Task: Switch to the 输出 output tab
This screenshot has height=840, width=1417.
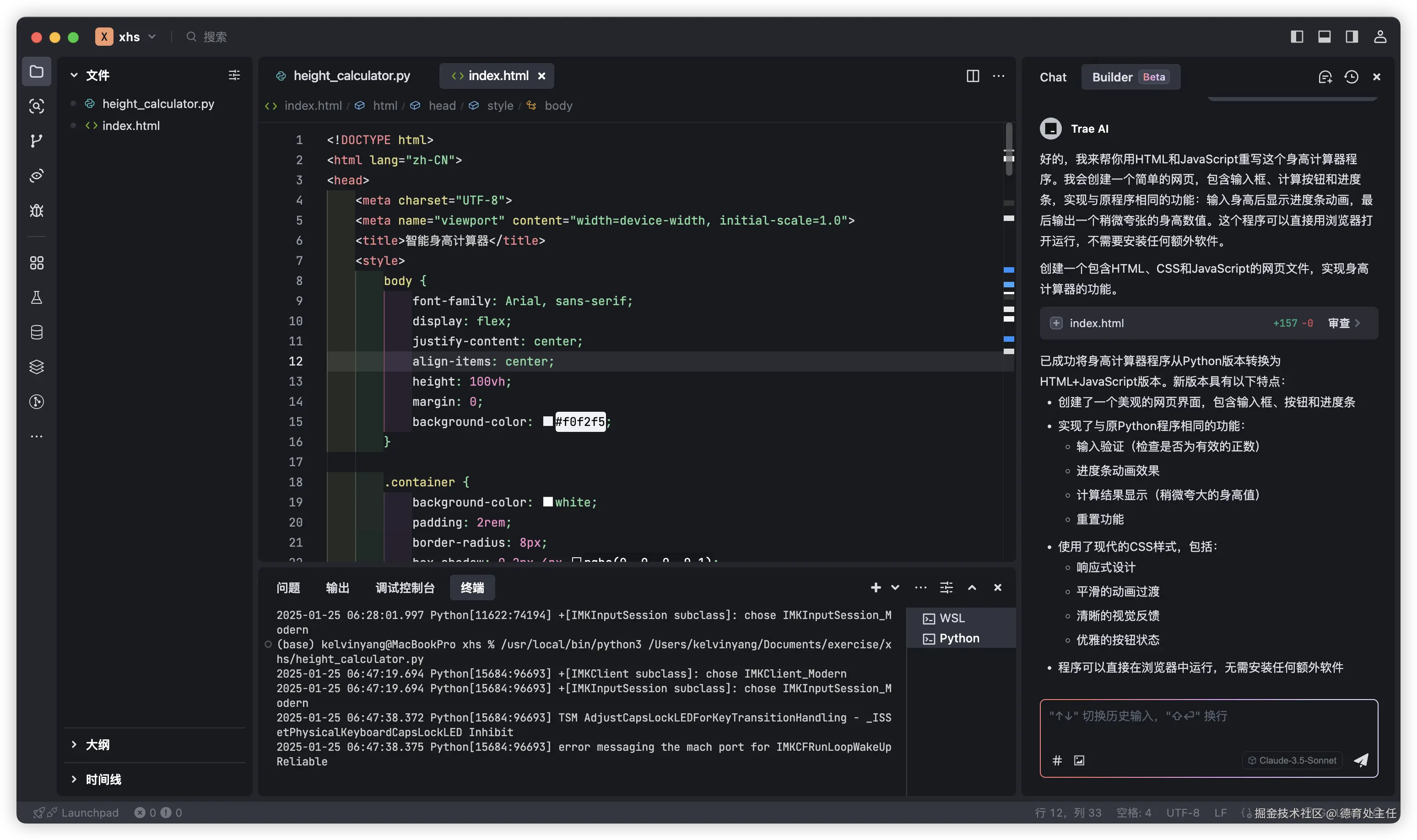Action: tap(337, 587)
